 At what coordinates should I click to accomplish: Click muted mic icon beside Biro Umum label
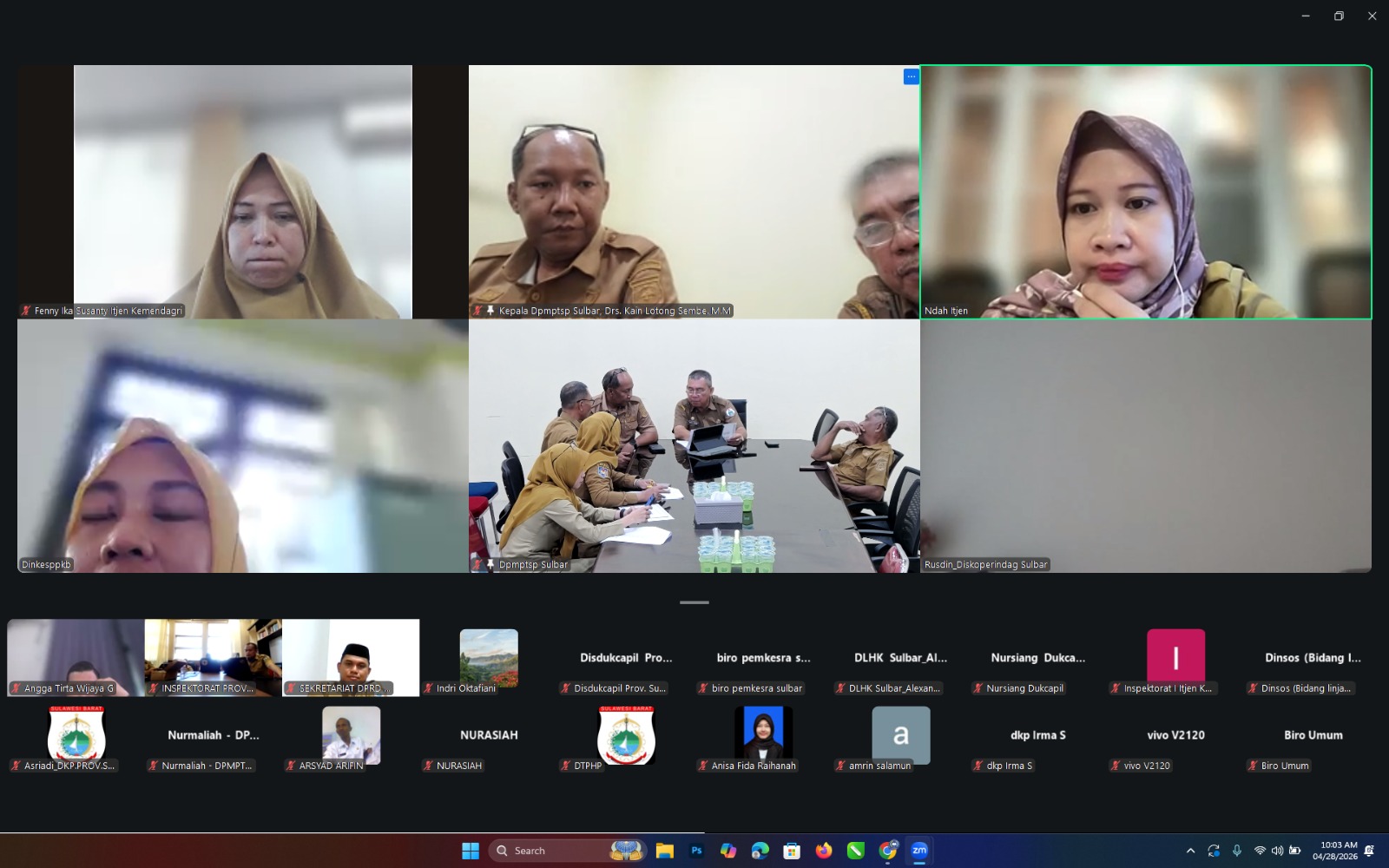tap(1253, 766)
